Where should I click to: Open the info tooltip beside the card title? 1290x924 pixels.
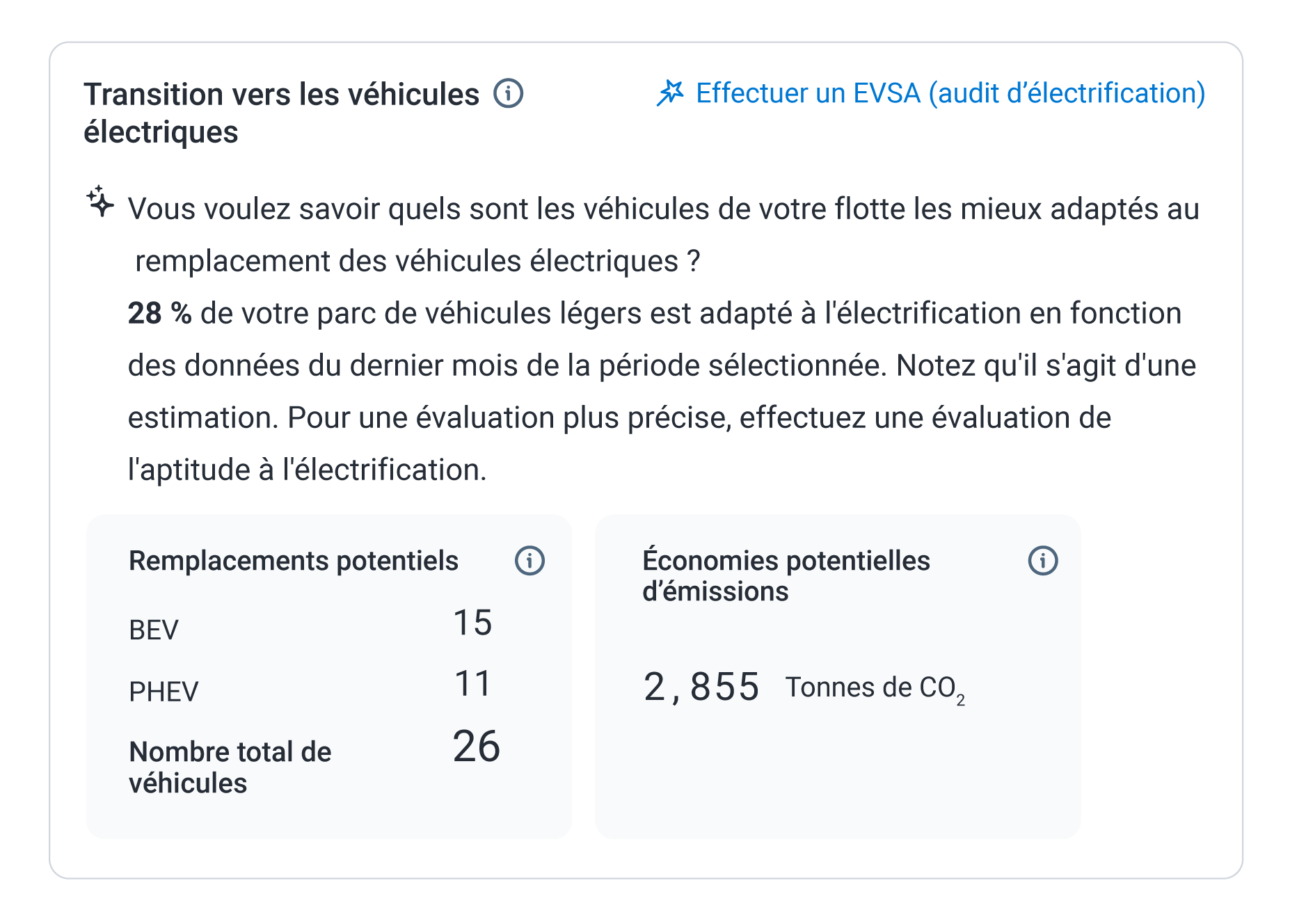(509, 93)
